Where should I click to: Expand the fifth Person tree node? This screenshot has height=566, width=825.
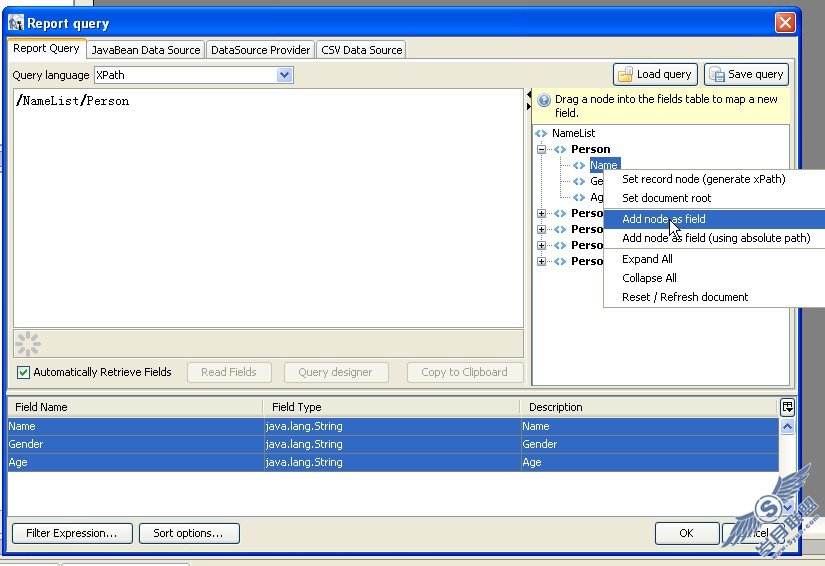point(541,261)
